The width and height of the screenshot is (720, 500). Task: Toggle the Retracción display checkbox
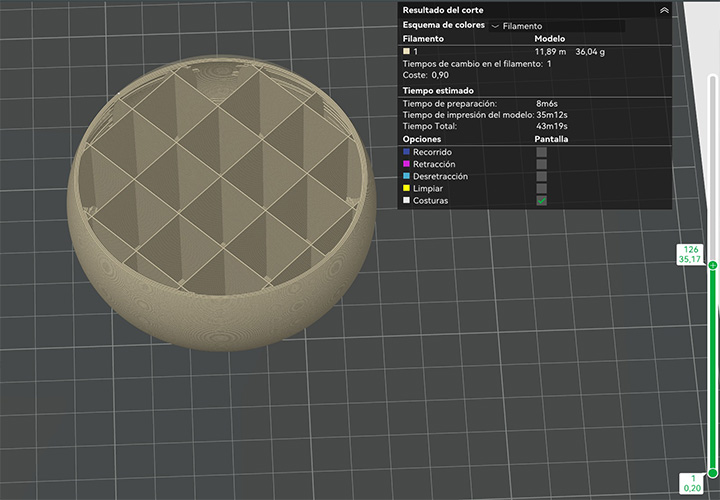coord(541,164)
